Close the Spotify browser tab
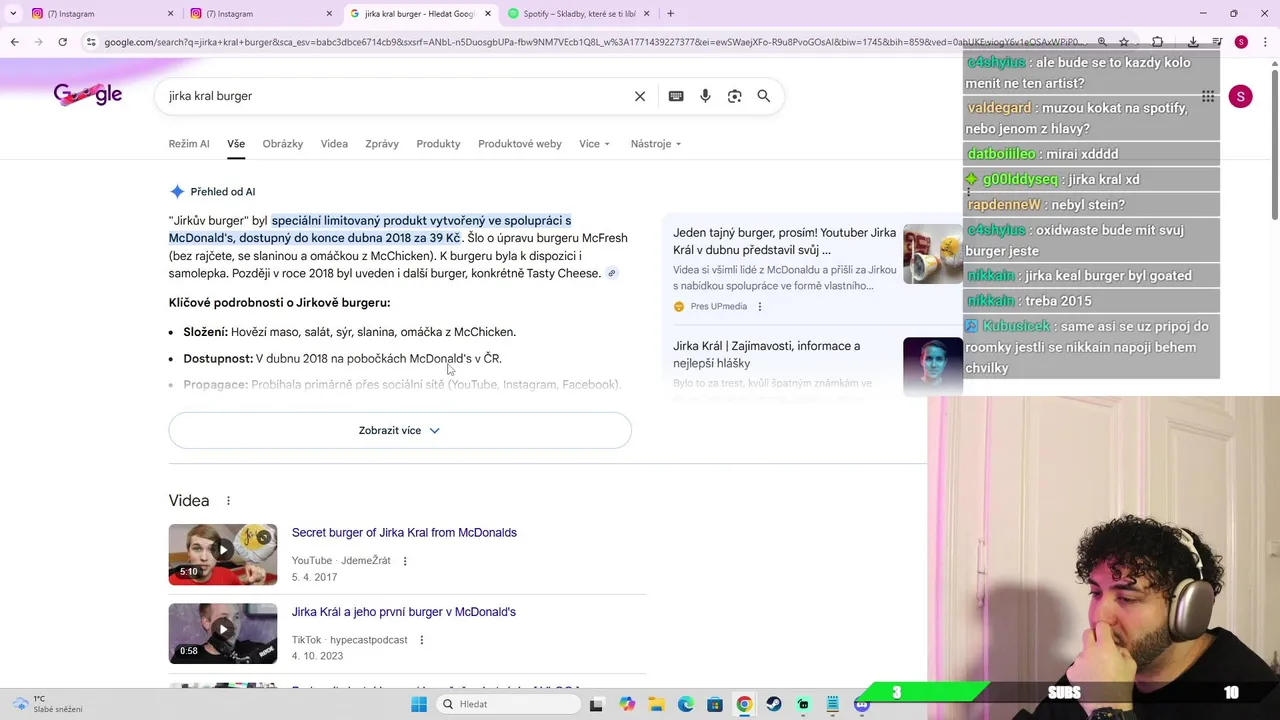Image resolution: width=1280 pixels, height=720 pixels. click(646, 14)
